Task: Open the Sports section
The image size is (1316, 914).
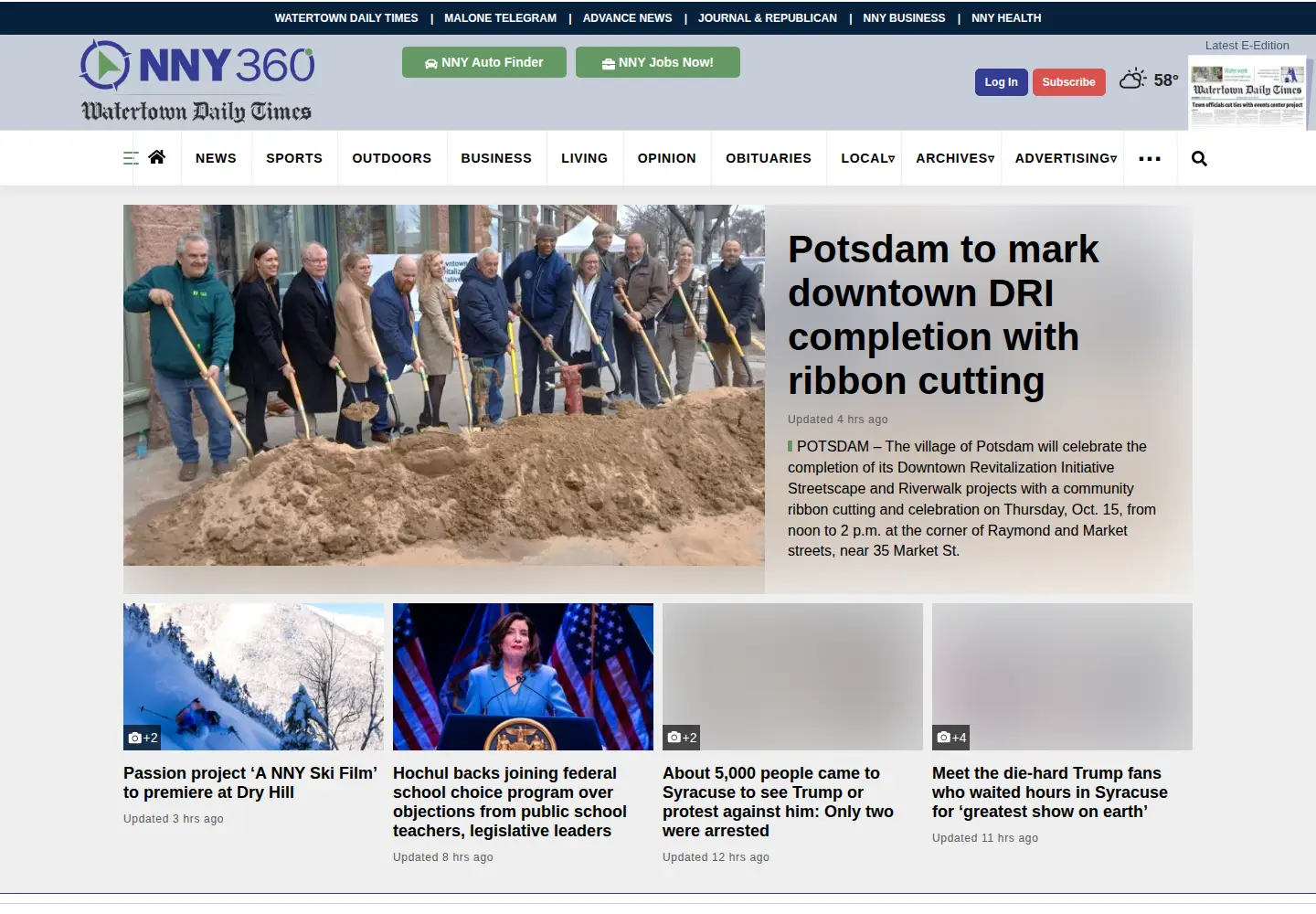Action: pyautogui.click(x=294, y=158)
